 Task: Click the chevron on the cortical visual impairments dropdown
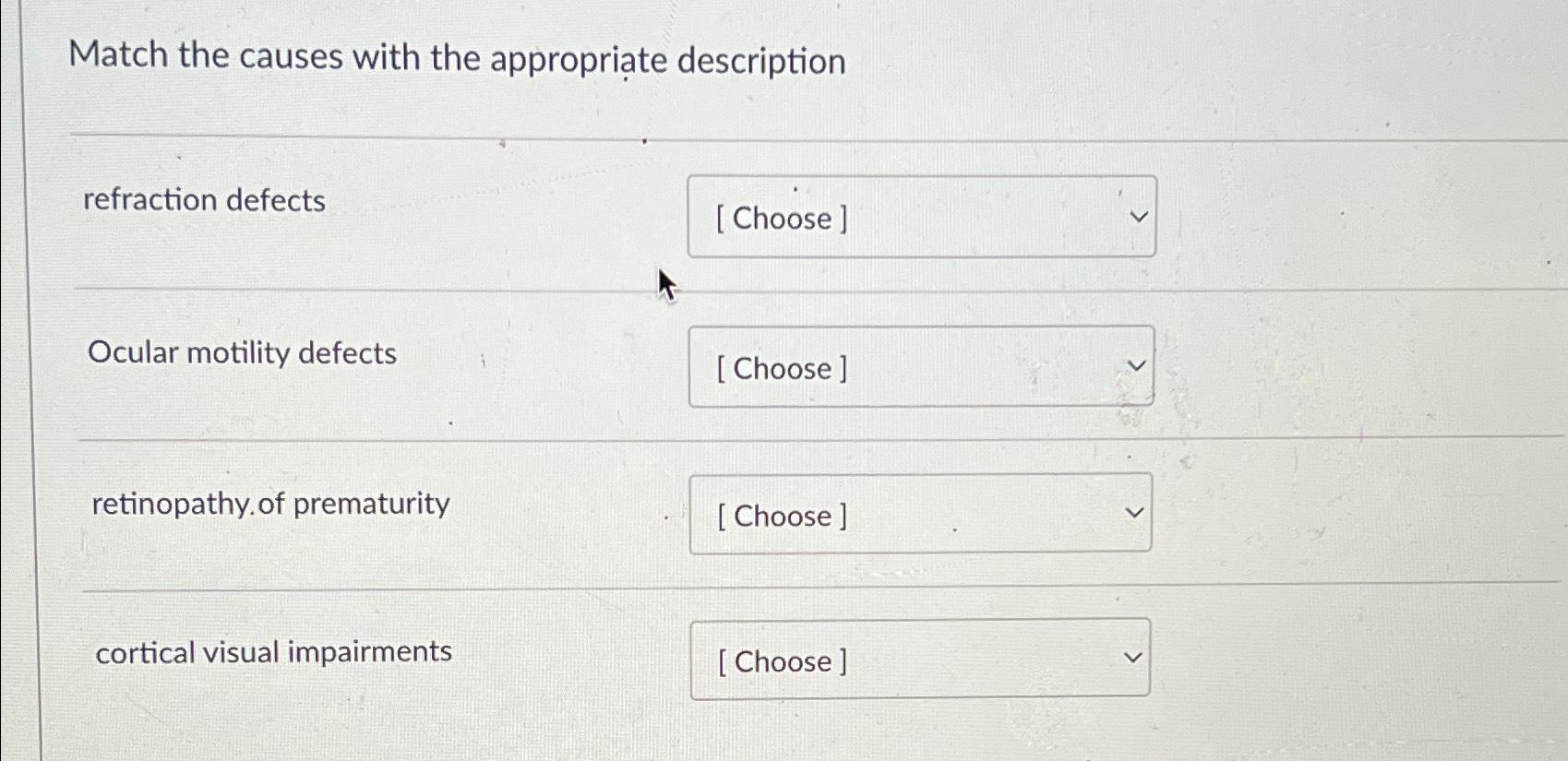(x=1133, y=658)
